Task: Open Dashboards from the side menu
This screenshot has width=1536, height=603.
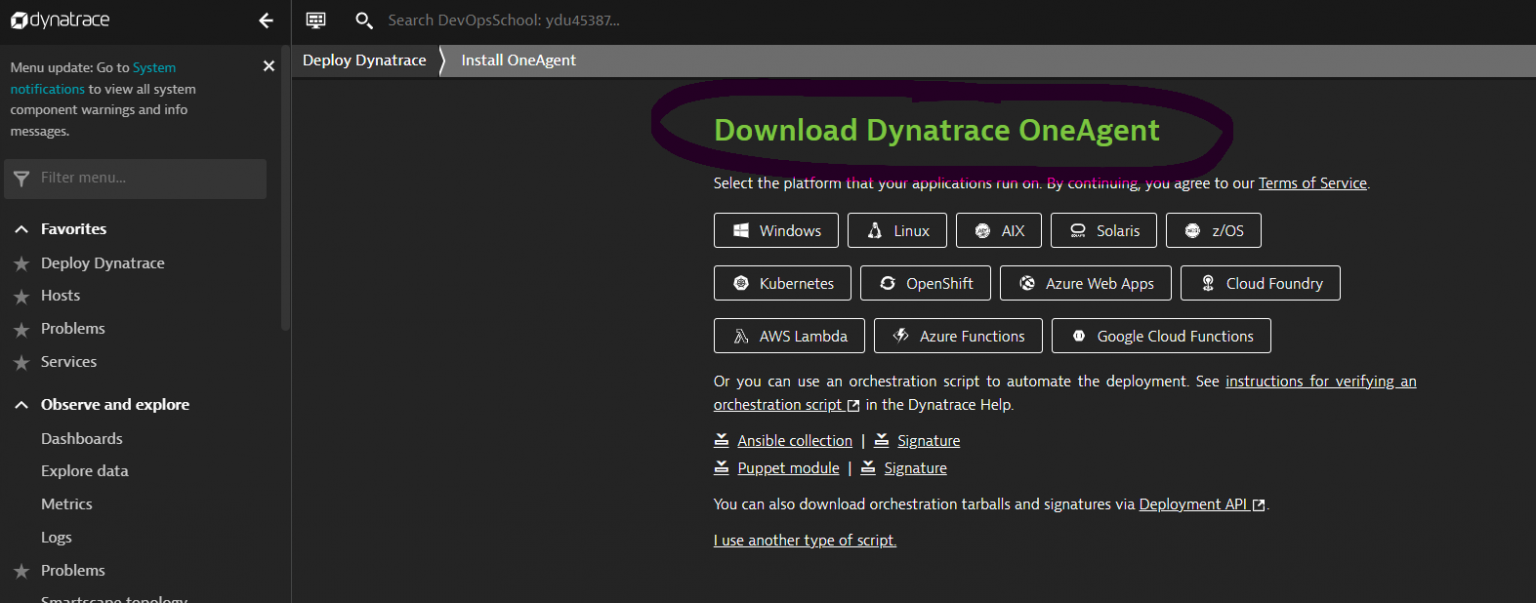Action: (x=82, y=439)
